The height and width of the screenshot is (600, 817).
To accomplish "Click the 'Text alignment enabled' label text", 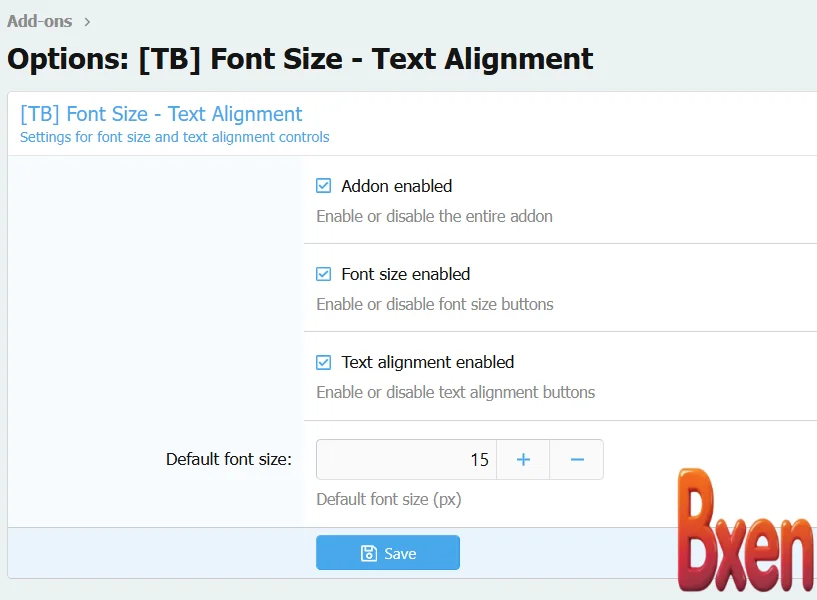I will (x=427, y=362).
